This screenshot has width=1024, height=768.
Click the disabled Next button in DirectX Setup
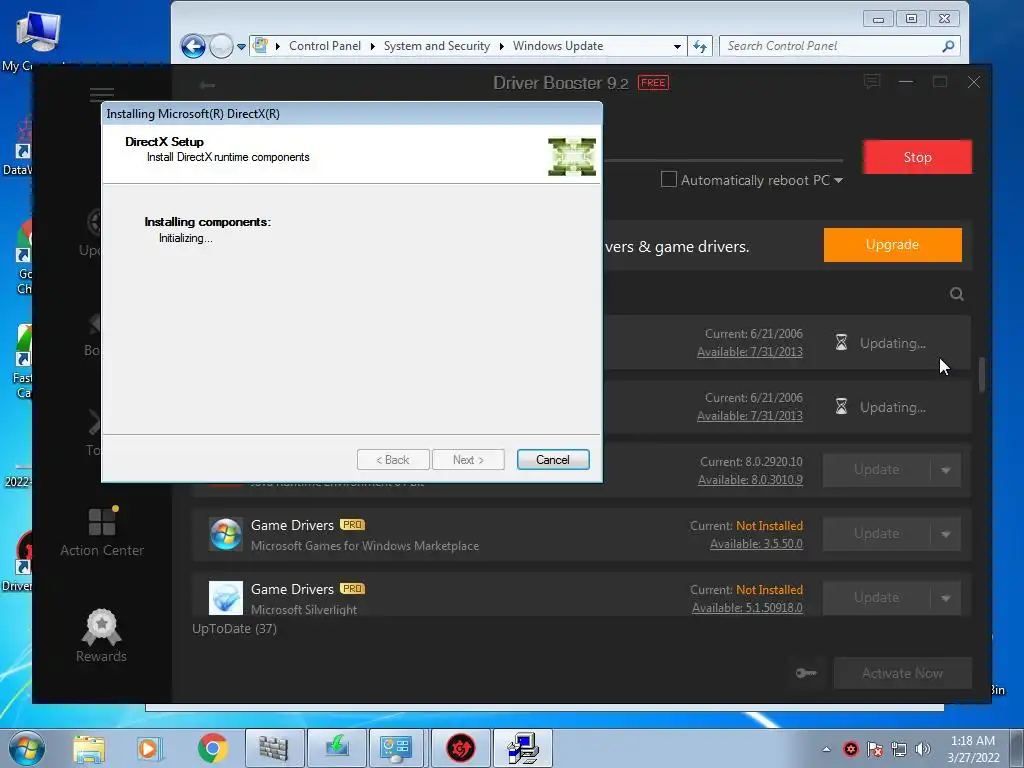468,460
